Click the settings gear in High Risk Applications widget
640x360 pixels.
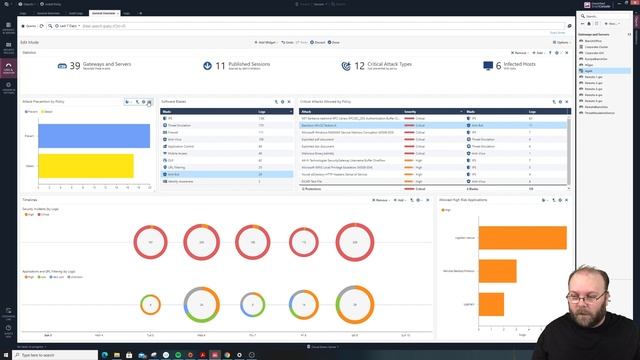pyautogui.click(x=560, y=200)
